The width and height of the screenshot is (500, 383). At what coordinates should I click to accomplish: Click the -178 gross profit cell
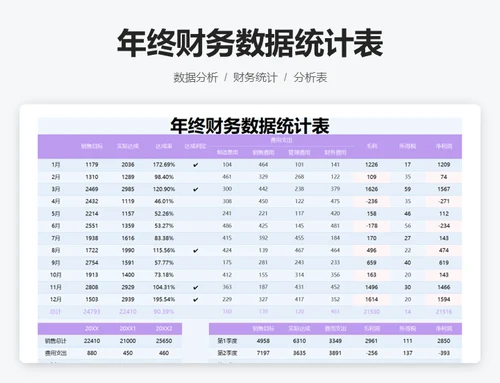pos(371,226)
